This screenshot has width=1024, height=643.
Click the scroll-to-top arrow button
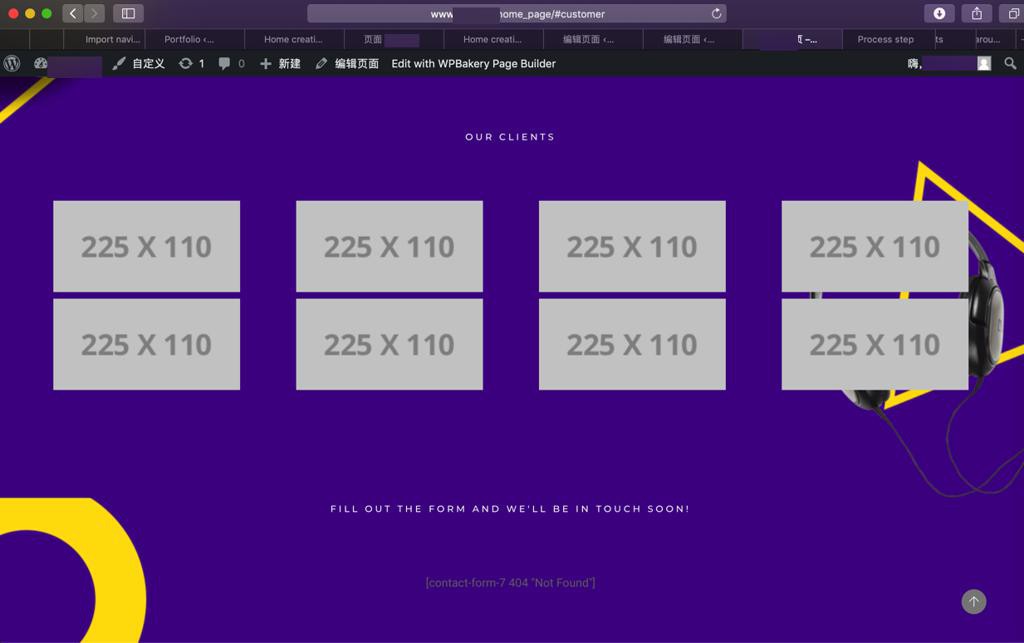[x=974, y=602]
